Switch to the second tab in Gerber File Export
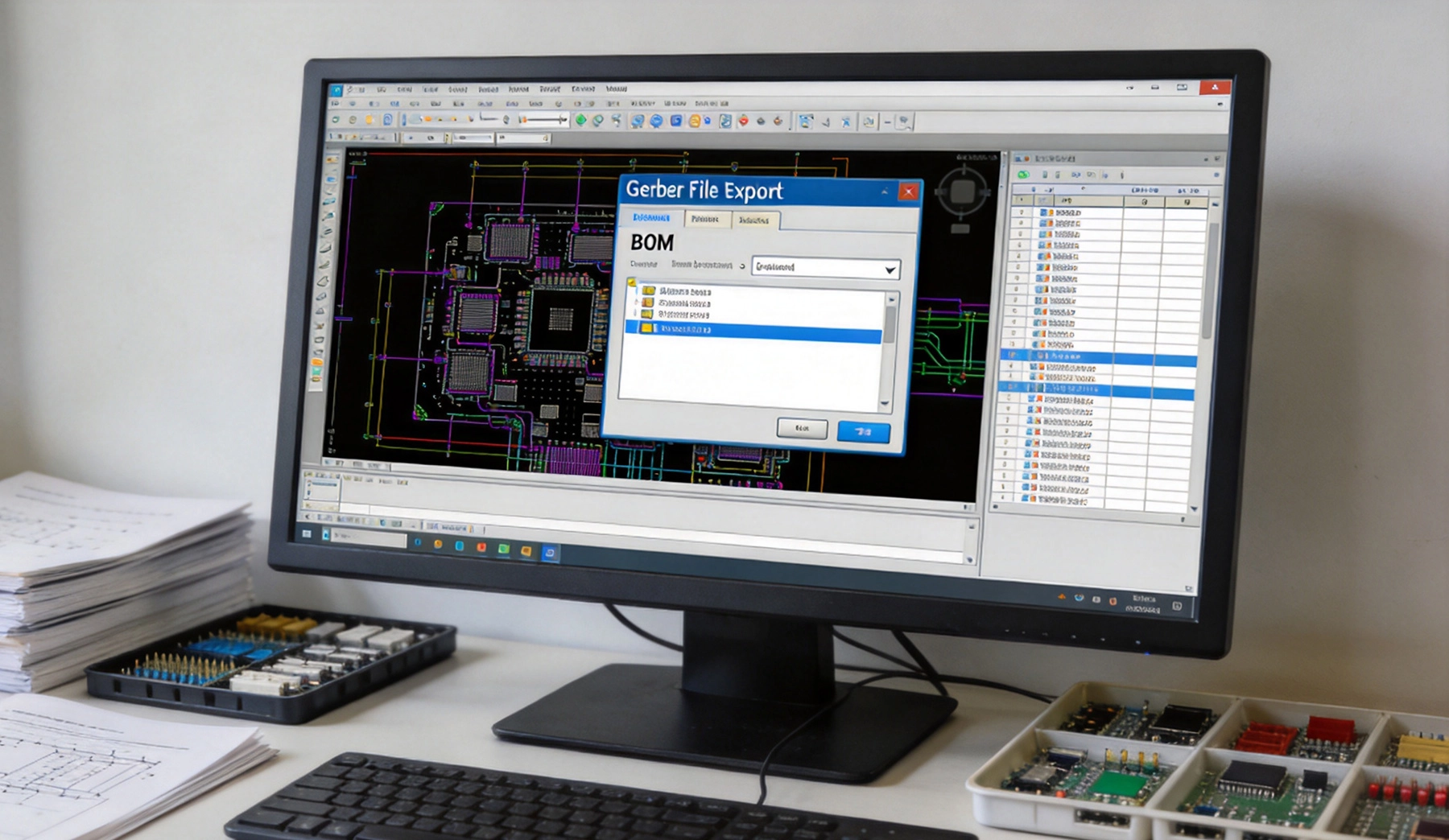 coord(706,219)
